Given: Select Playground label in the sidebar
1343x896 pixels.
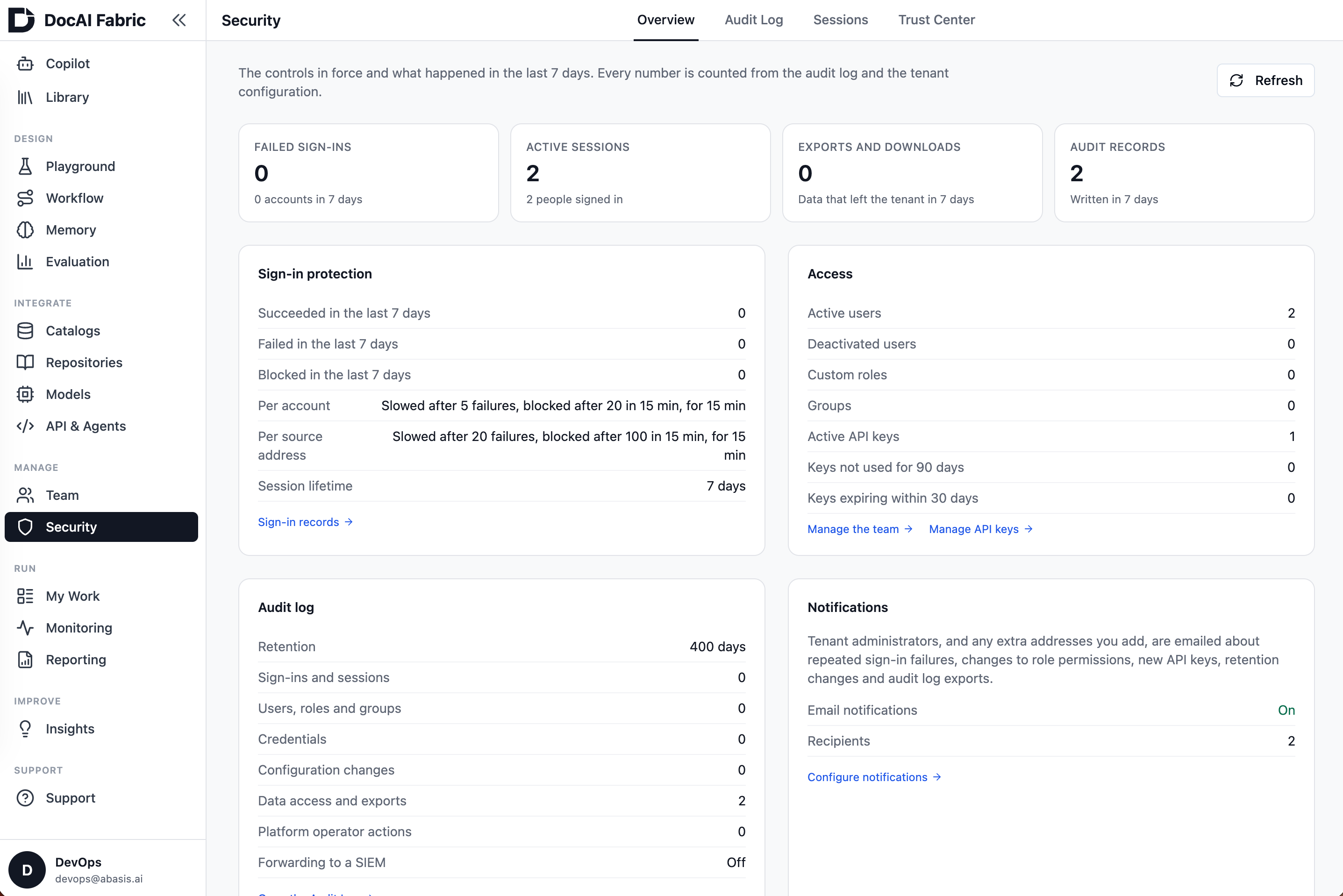Looking at the screenshot, I should point(80,166).
